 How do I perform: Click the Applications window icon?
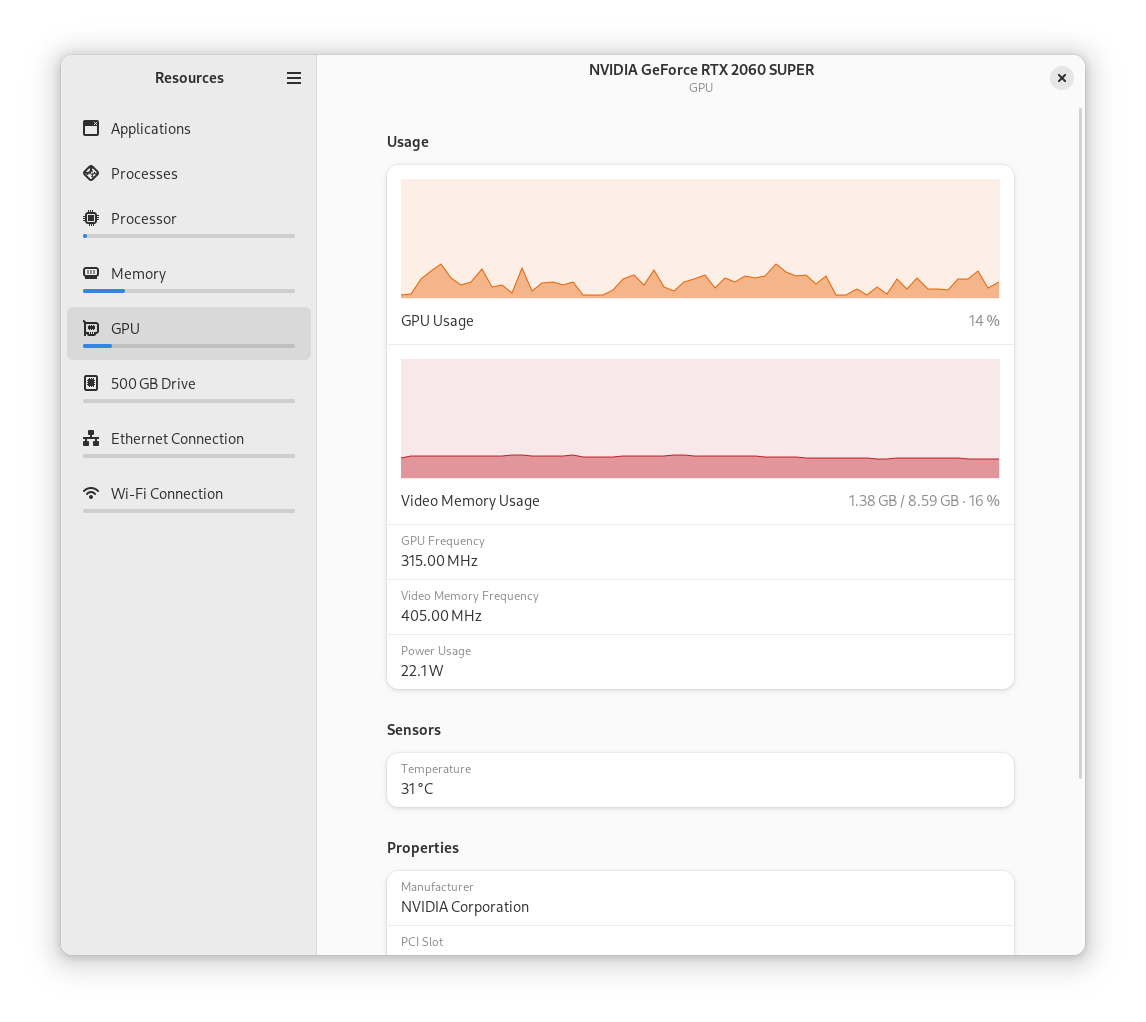pos(91,128)
